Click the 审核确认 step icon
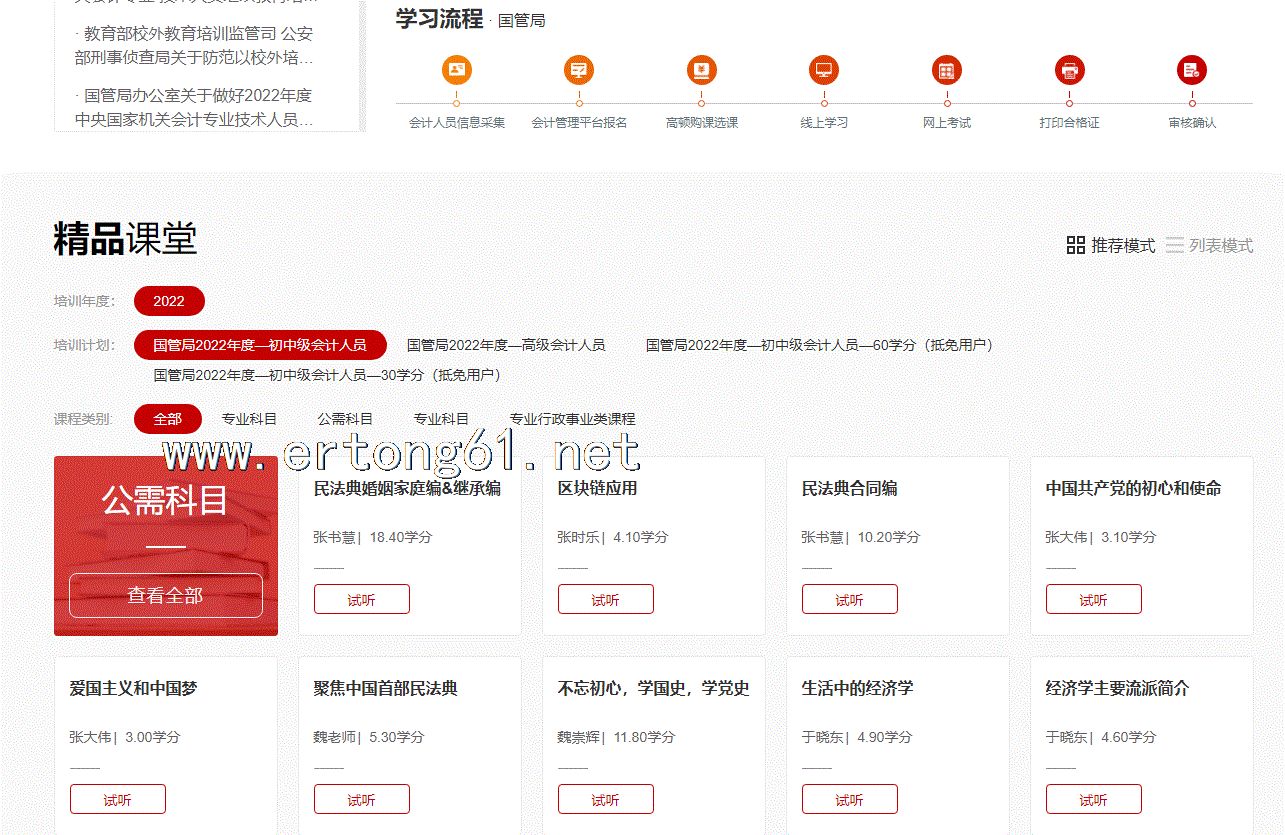This screenshot has width=1285, height=835. pyautogui.click(x=1191, y=70)
